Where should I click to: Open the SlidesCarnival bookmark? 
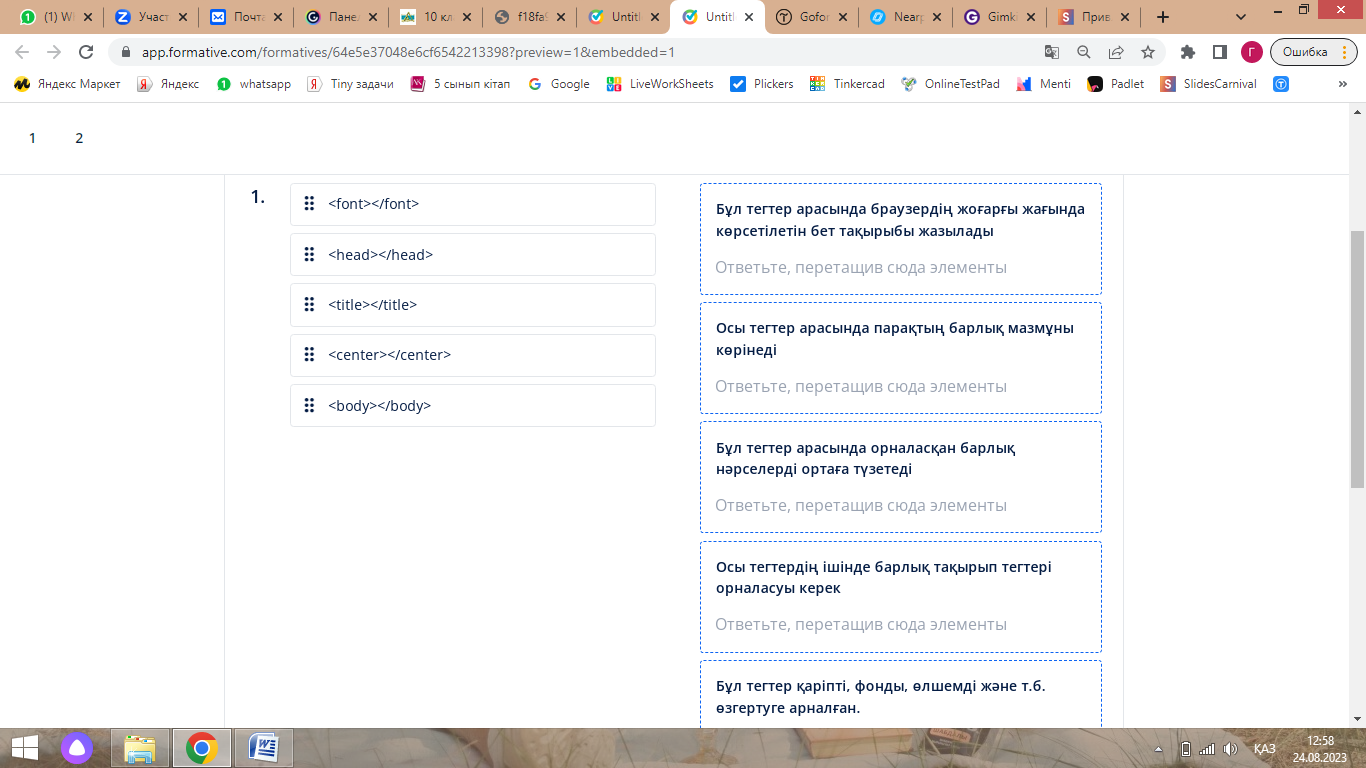tap(1209, 84)
